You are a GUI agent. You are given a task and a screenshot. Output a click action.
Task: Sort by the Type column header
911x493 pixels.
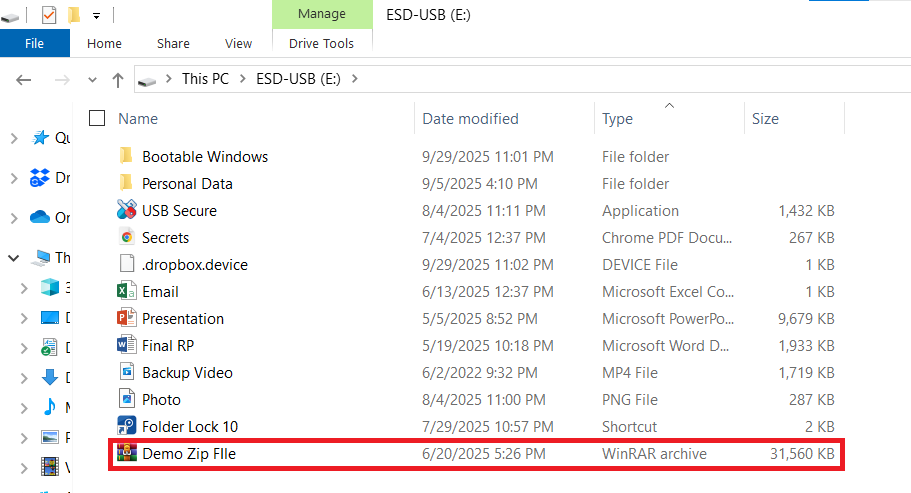pos(617,119)
